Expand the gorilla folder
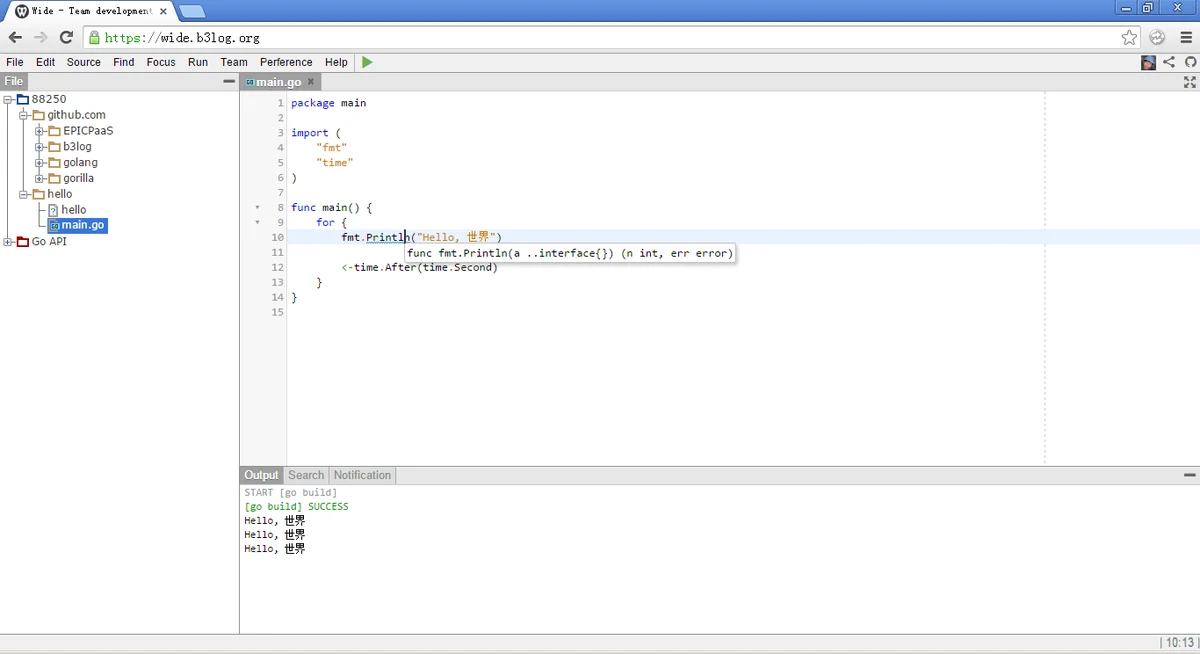1200x654 pixels. click(x=40, y=179)
